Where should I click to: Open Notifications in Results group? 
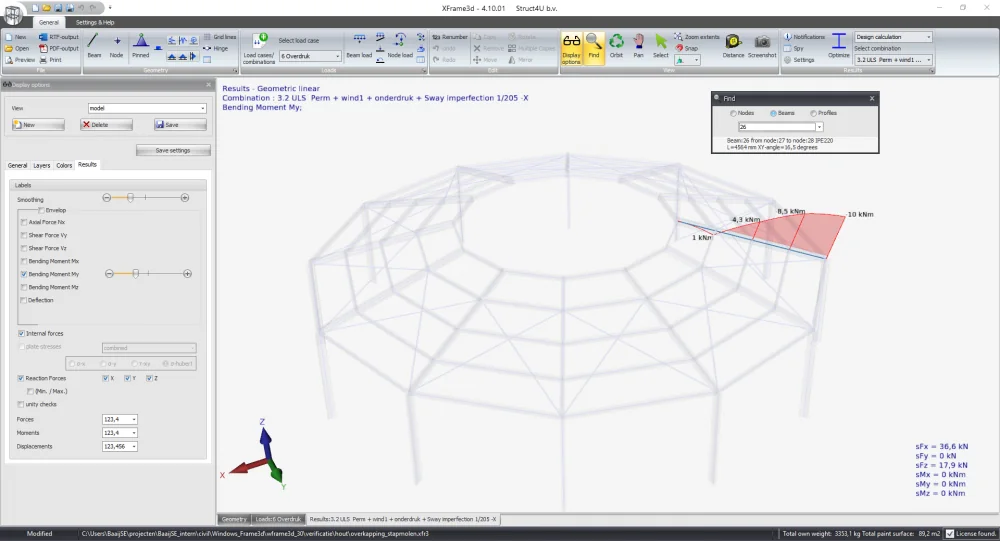804,37
